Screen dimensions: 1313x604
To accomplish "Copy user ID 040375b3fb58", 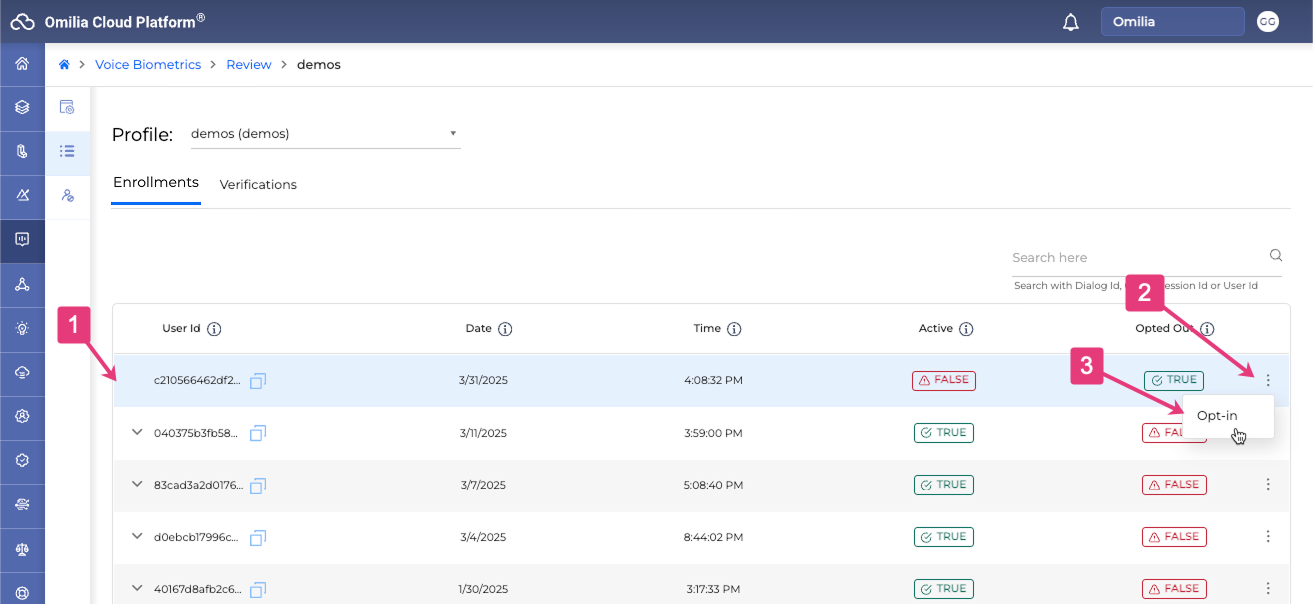I will click(258, 433).
